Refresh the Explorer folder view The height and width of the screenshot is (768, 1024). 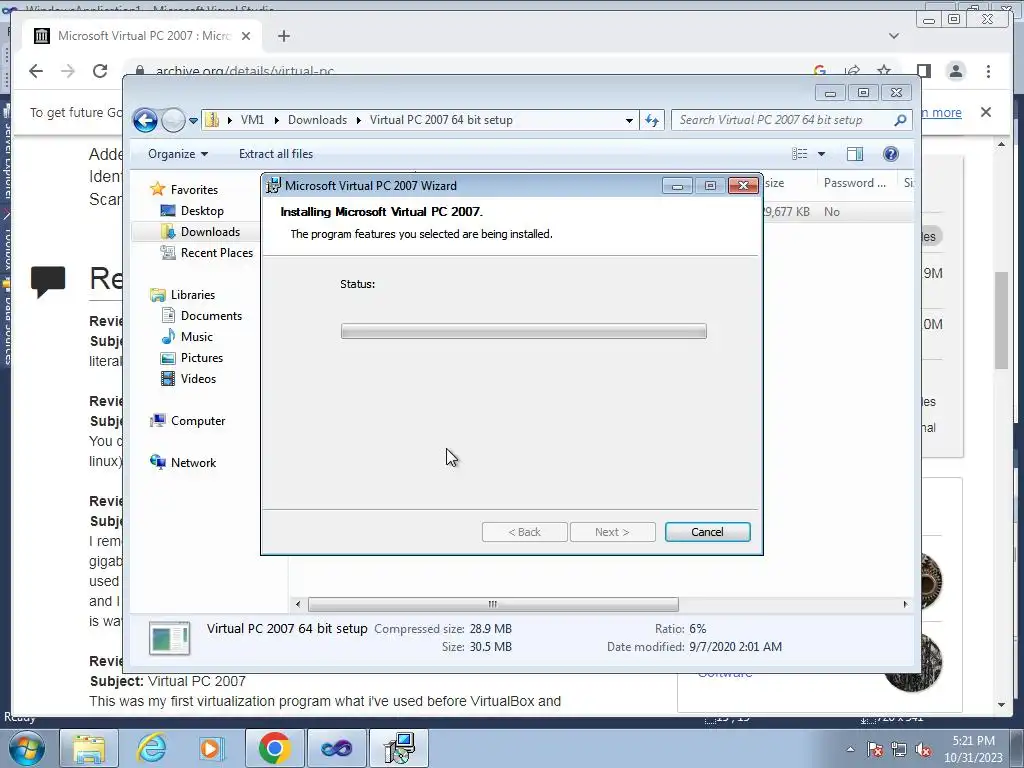(652, 120)
